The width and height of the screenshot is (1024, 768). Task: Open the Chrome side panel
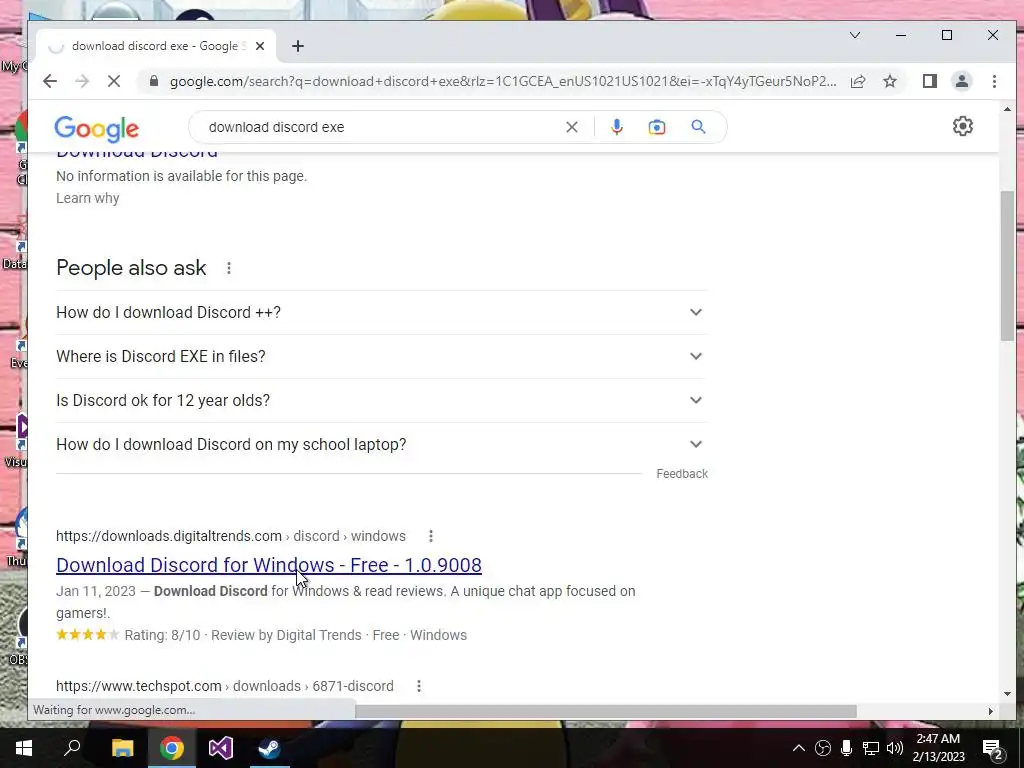click(x=930, y=81)
